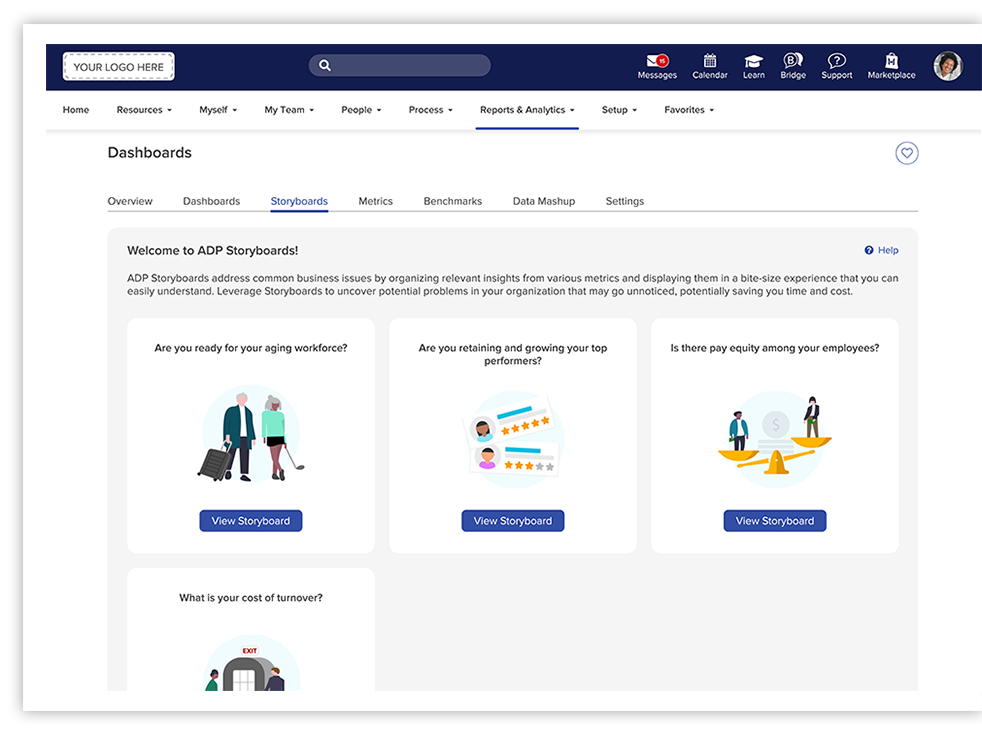The width and height of the screenshot is (982, 731).
Task: Expand the Setup dropdown menu
Action: [x=620, y=110]
